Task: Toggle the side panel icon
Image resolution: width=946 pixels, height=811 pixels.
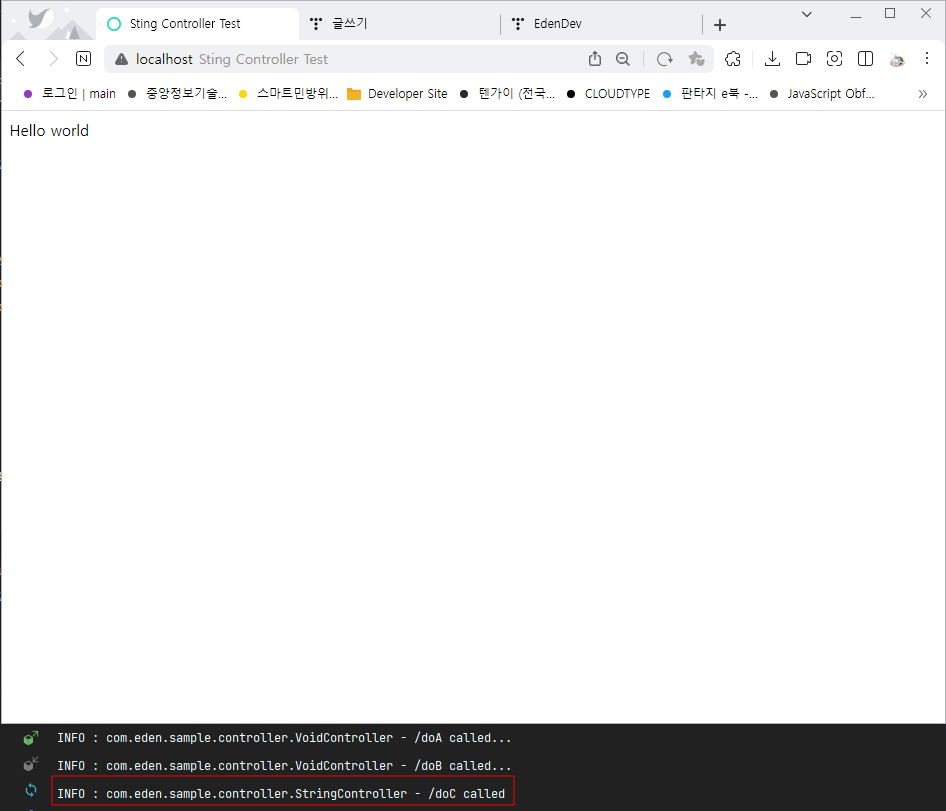Action: click(x=865, y=59)
